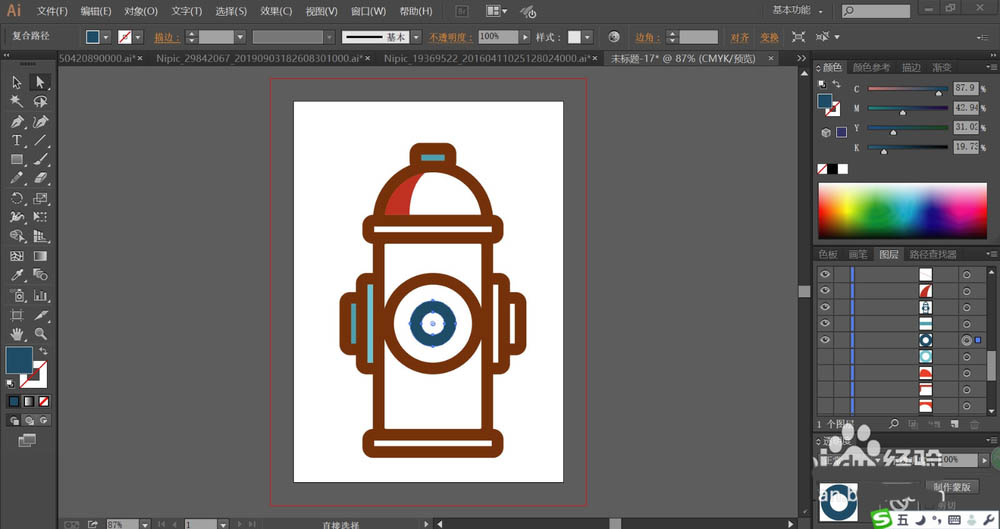Open the stroke weight dropdown
This screenshot has height=529, width=1000.
click(240, 37)
